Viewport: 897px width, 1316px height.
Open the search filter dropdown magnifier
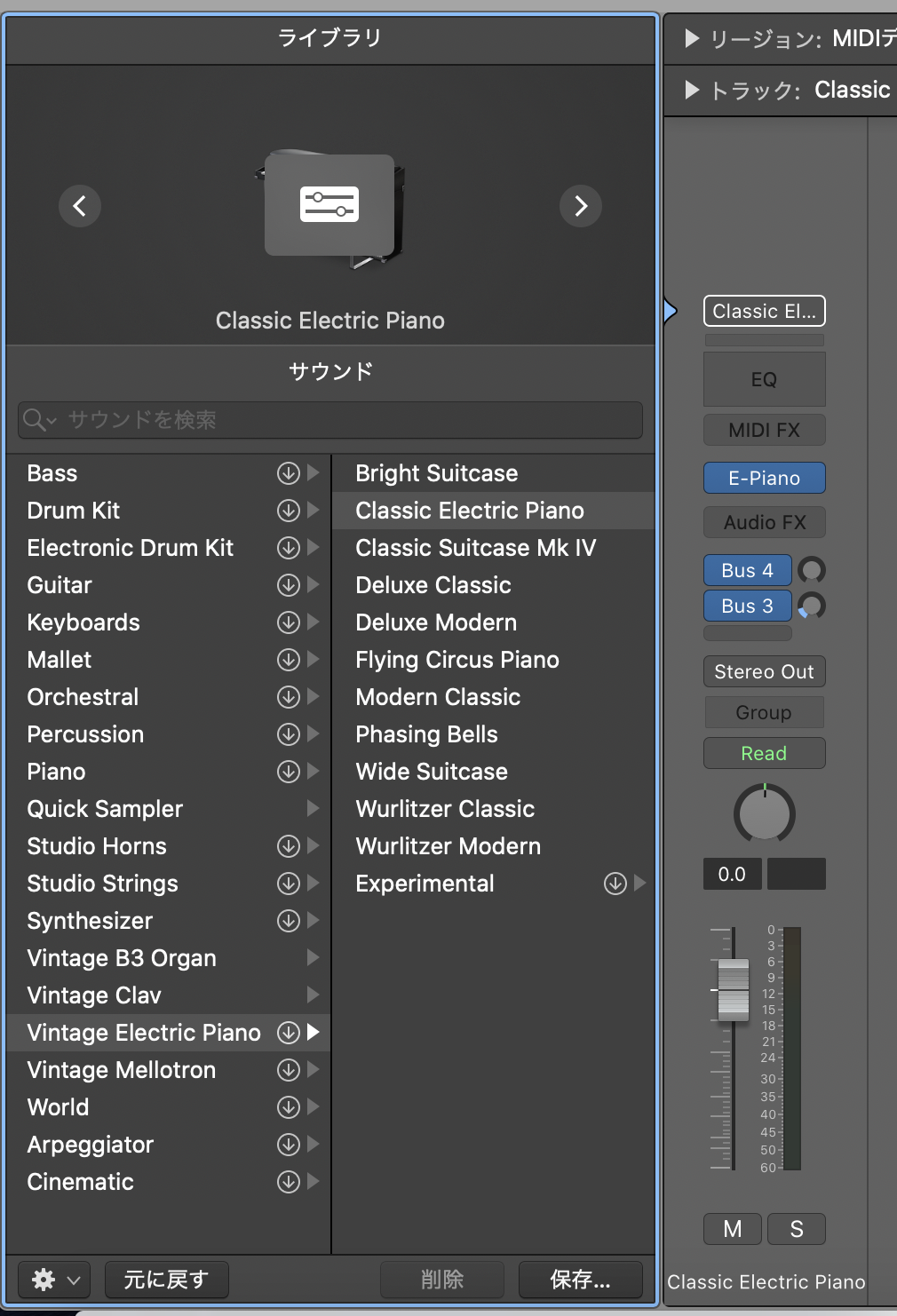point(39,420)
